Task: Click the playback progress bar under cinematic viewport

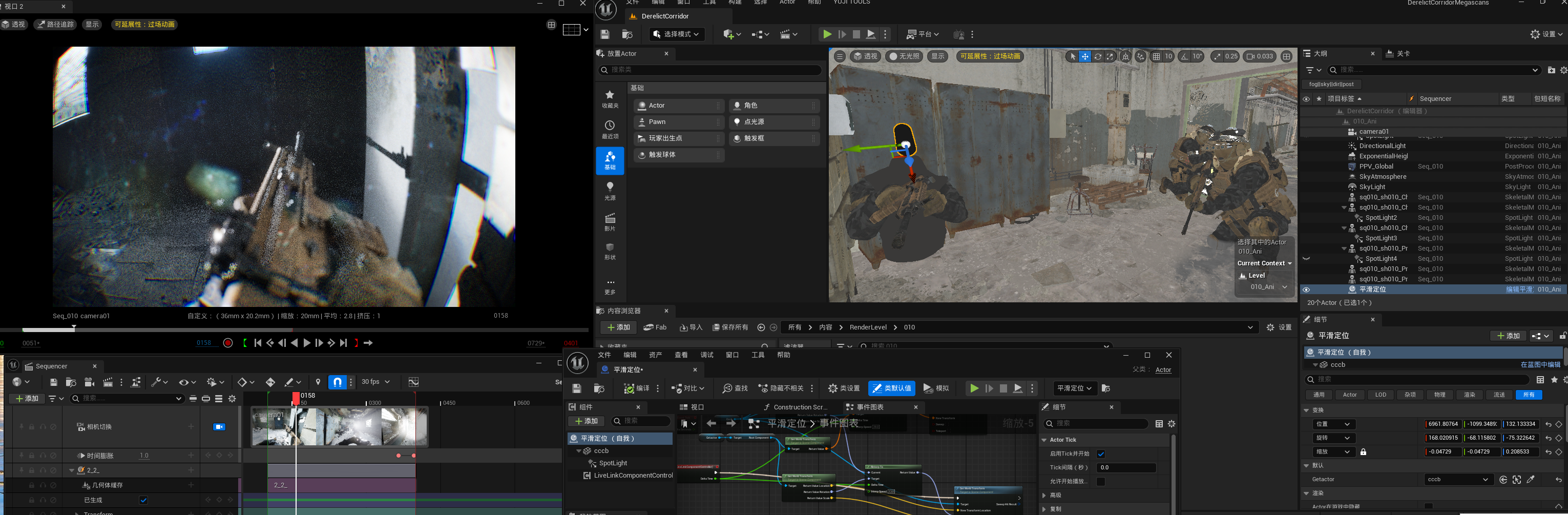Action: pyautogui.click(x=294, y=329)
